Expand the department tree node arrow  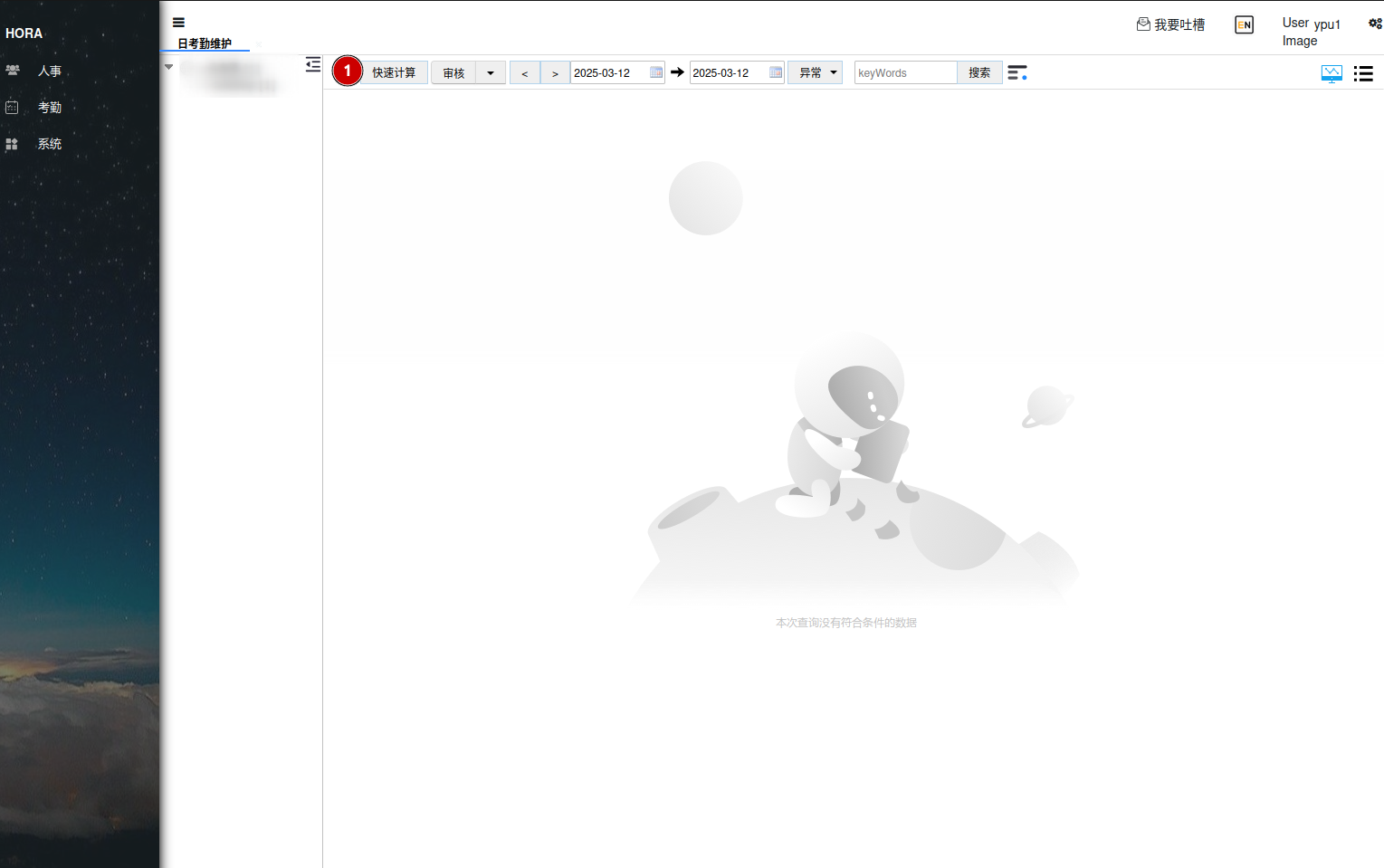(x=168, y=67)
